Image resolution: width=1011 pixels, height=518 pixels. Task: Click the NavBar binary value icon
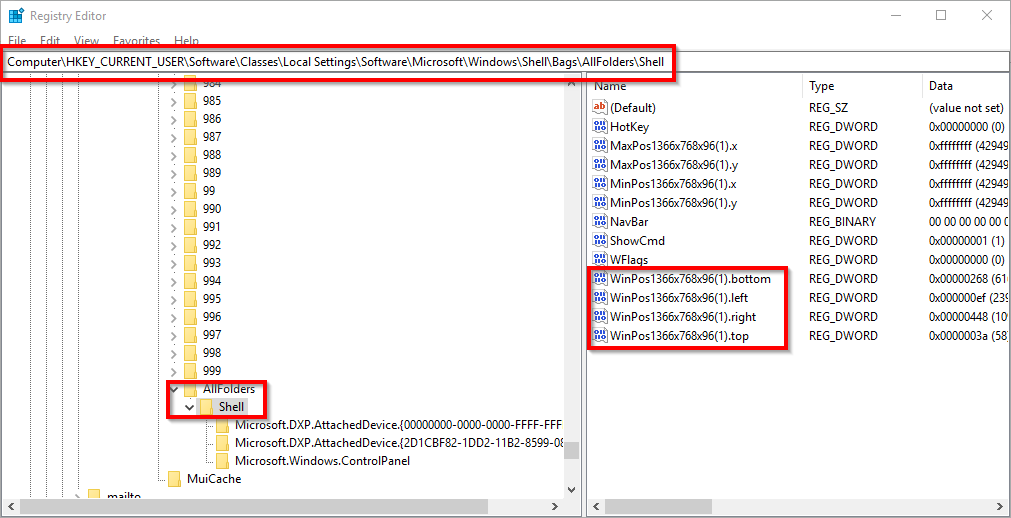click(600, 221)
